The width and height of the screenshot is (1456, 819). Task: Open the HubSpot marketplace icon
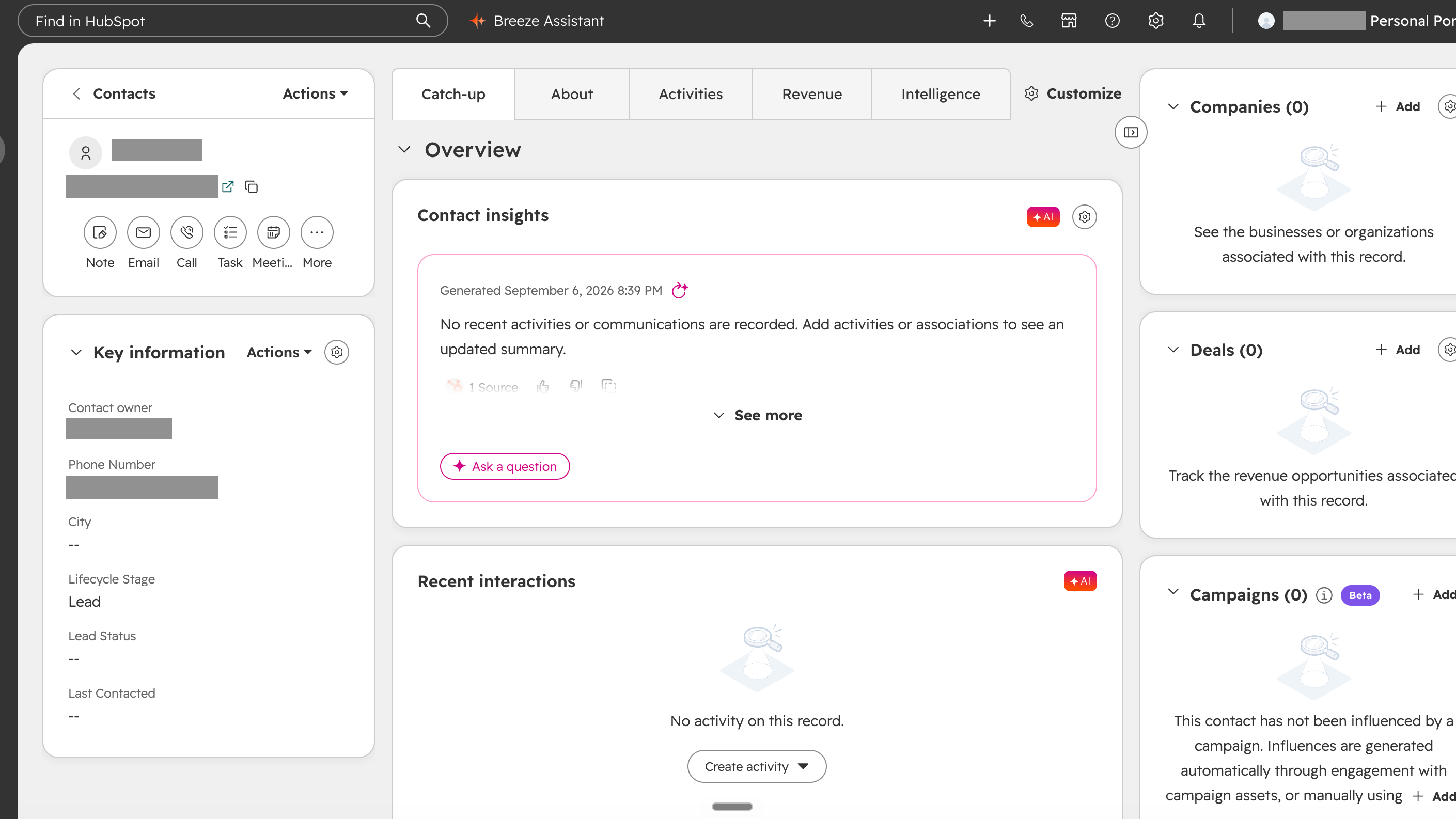coord(1069,21)
